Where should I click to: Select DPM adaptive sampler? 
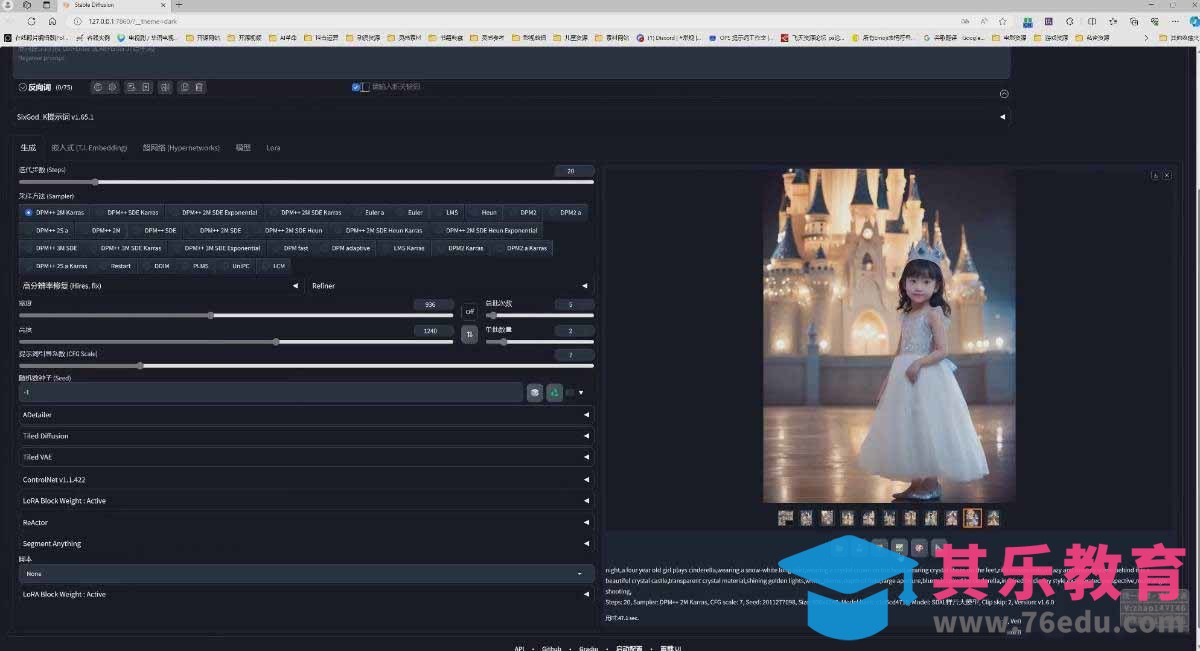pyautogui.click(x=345, y=248)
